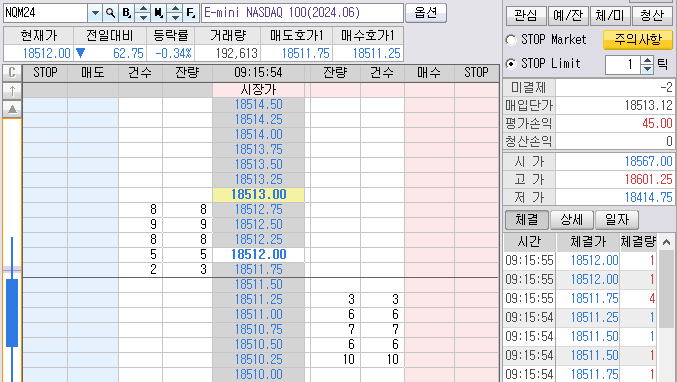Viewport: 677px width, 382px height.
Task: Click the tick count input showing 1
Action: pyautogui.click(x=623, y=65)
